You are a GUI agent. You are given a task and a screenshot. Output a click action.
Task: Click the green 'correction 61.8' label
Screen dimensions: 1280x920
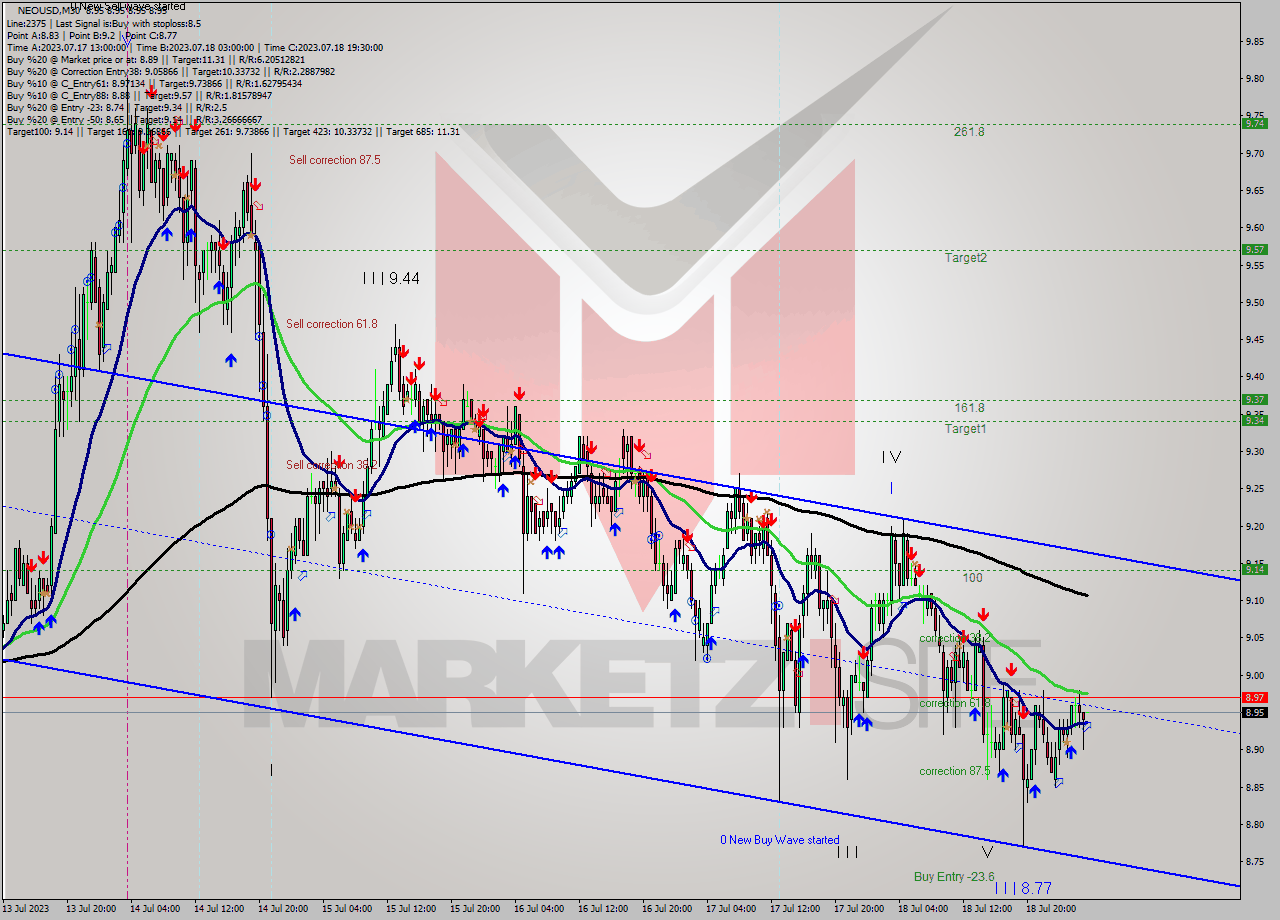[x=955, y=704]
